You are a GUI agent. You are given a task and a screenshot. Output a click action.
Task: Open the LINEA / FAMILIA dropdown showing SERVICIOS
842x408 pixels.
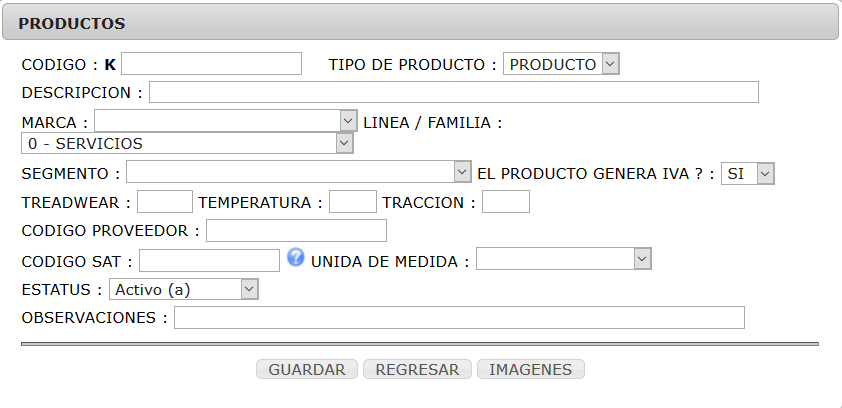click(187, 143)
